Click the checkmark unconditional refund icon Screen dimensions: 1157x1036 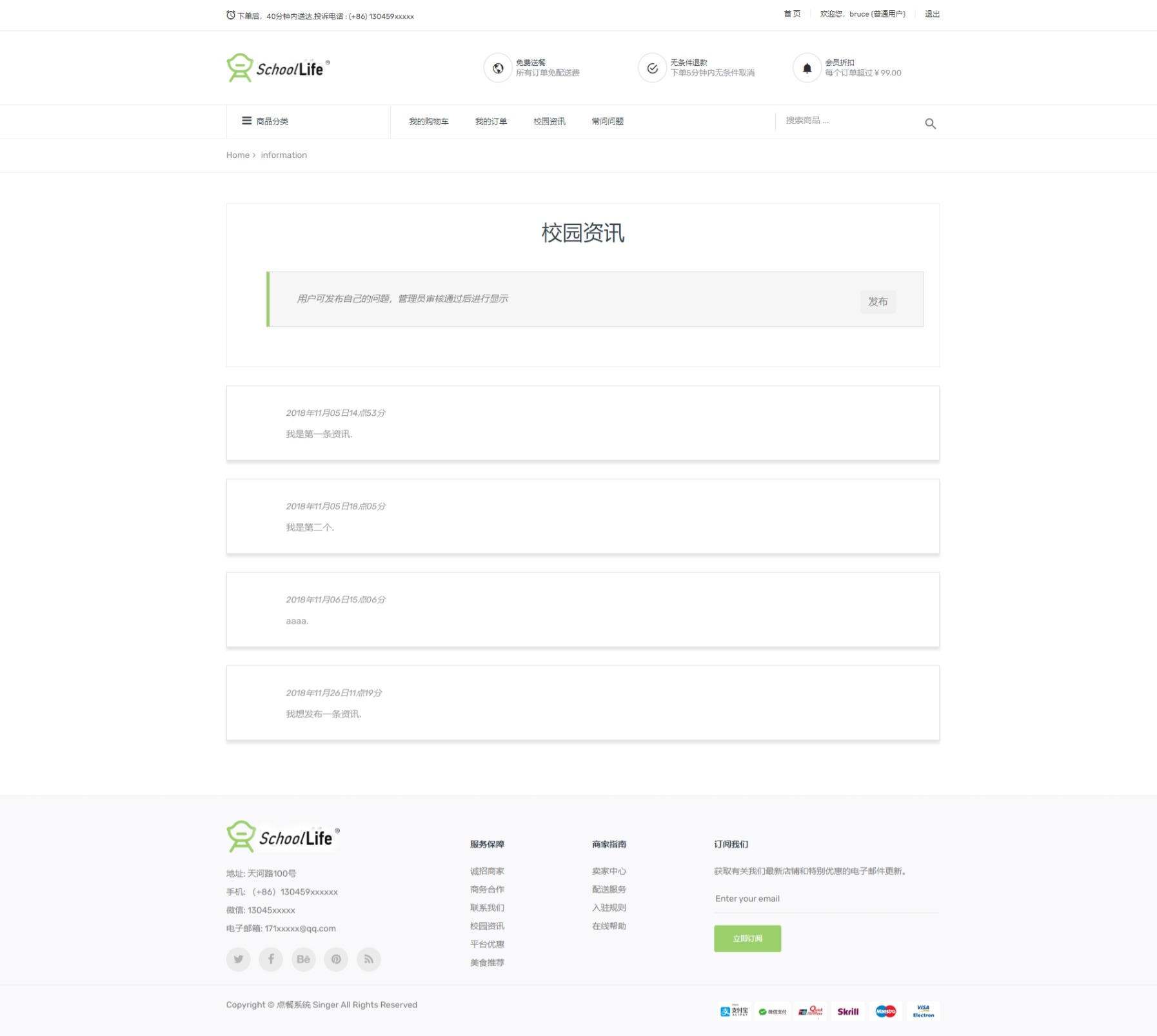coord(652,68)
